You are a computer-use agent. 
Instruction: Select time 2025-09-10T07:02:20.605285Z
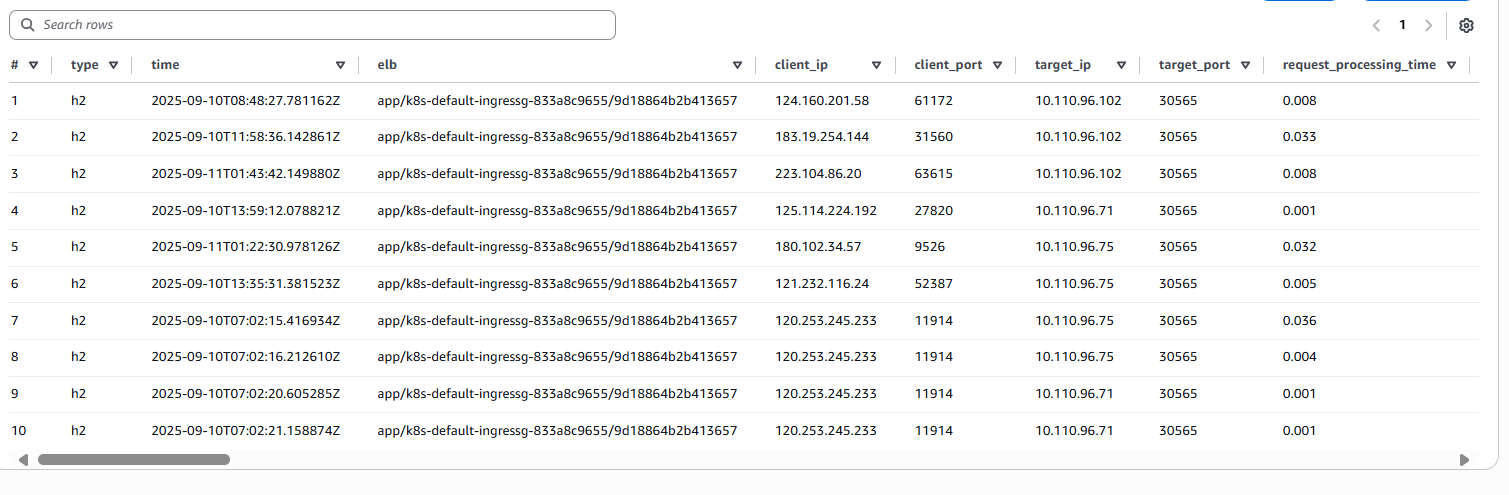pos(246,394)
